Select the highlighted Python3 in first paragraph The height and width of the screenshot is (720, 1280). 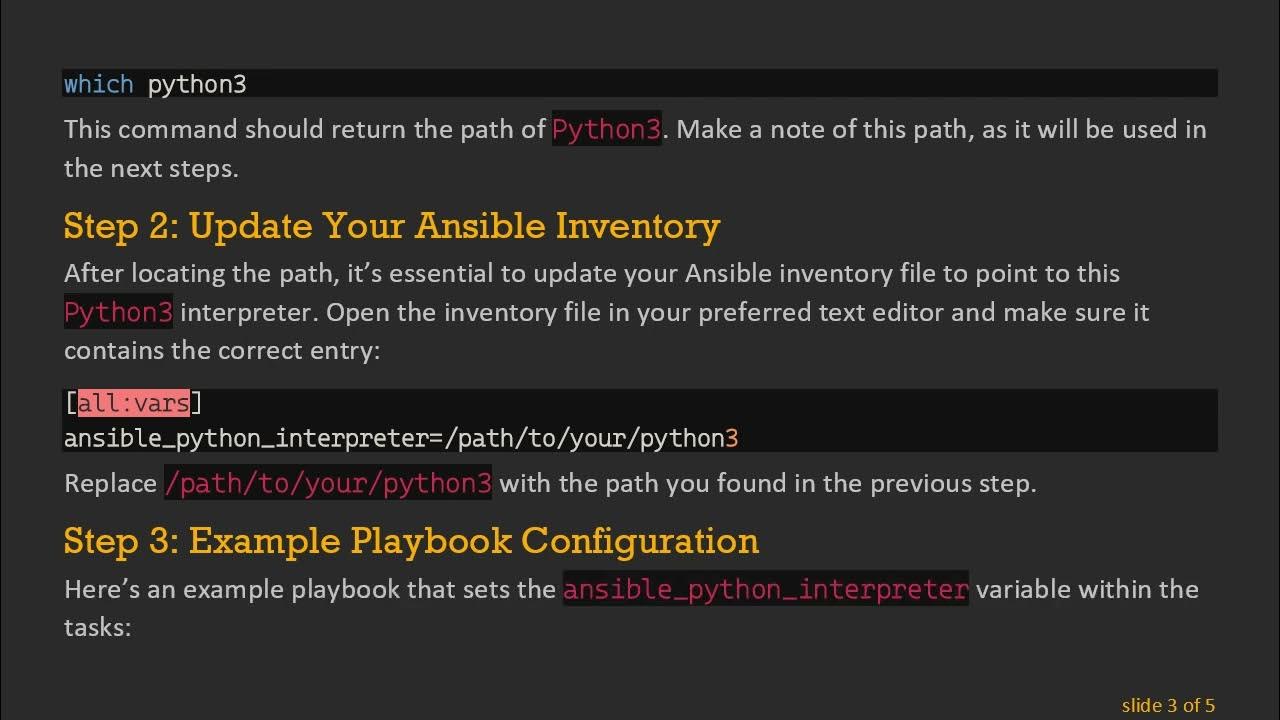point(606,129)
